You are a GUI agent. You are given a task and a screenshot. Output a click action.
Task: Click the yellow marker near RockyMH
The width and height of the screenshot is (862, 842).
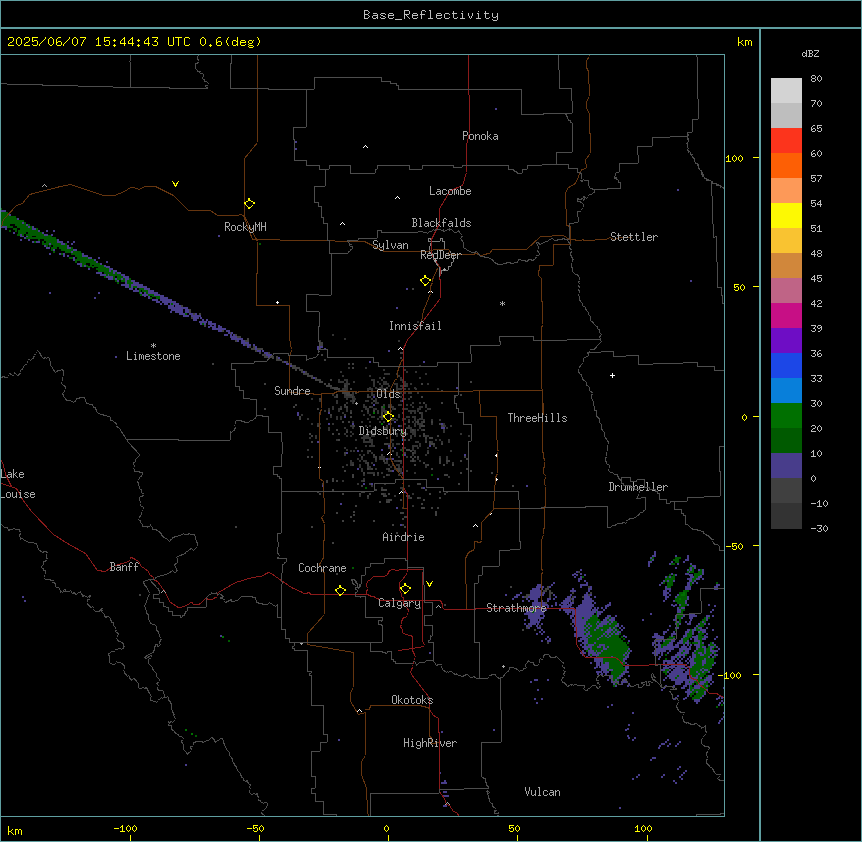tap(249, 203)
